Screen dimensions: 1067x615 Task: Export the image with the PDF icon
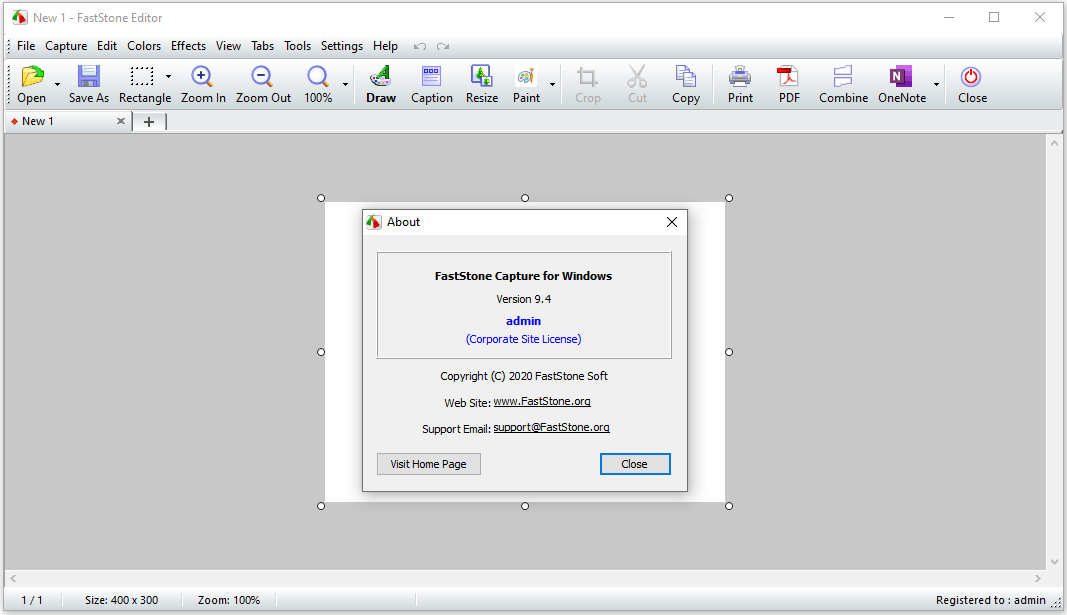(789, 76)
